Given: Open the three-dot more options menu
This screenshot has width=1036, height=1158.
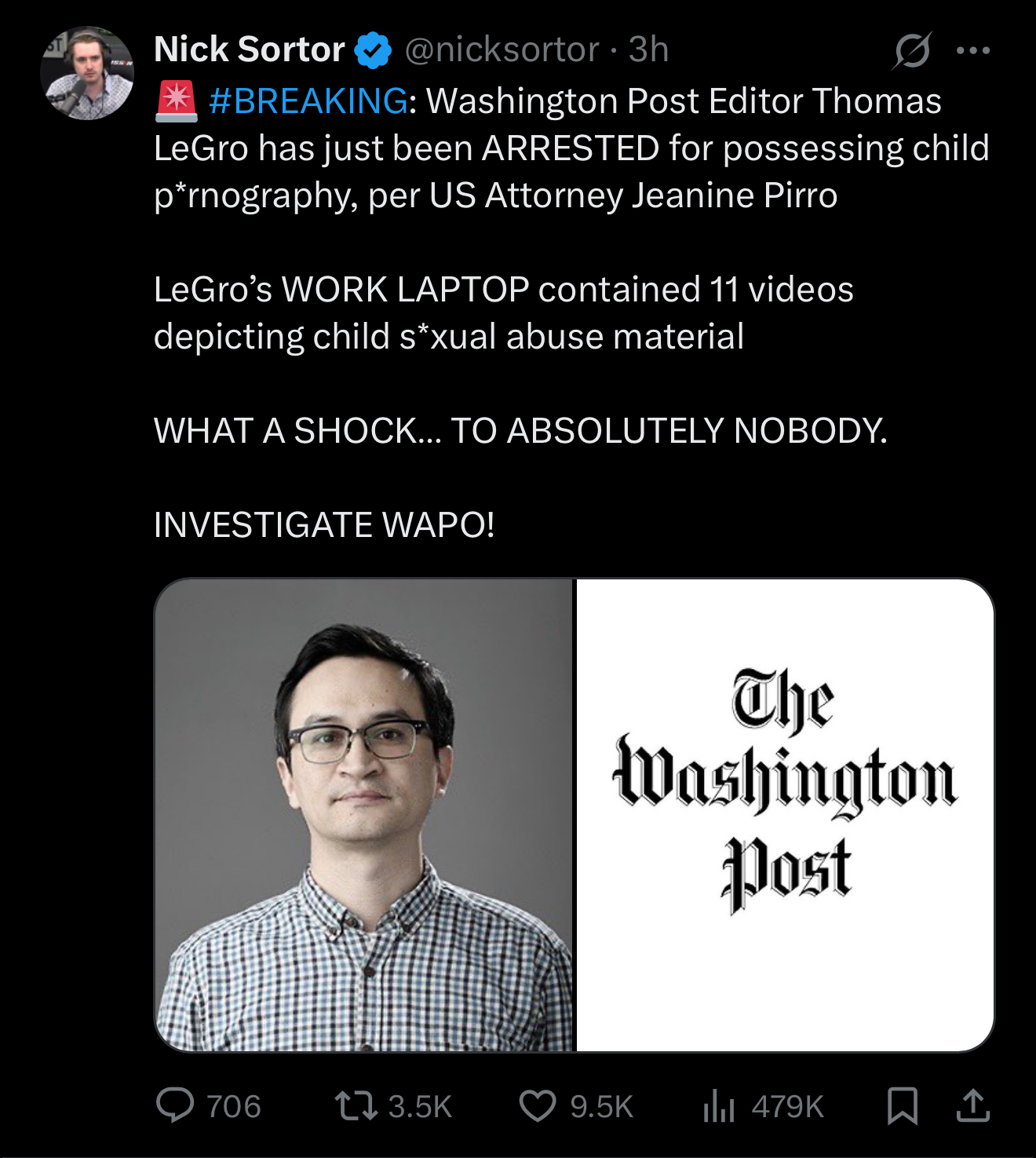Looking at the screenshot, I should (973, 51).
